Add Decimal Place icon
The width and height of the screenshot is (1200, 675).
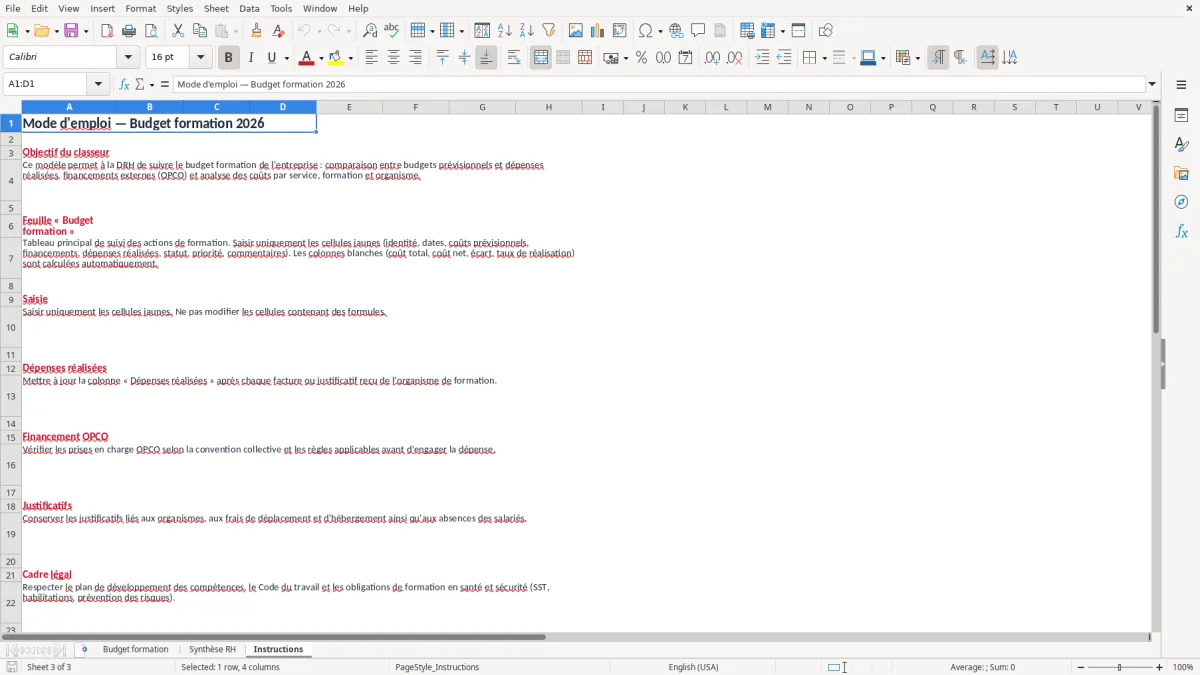point(712,58)
